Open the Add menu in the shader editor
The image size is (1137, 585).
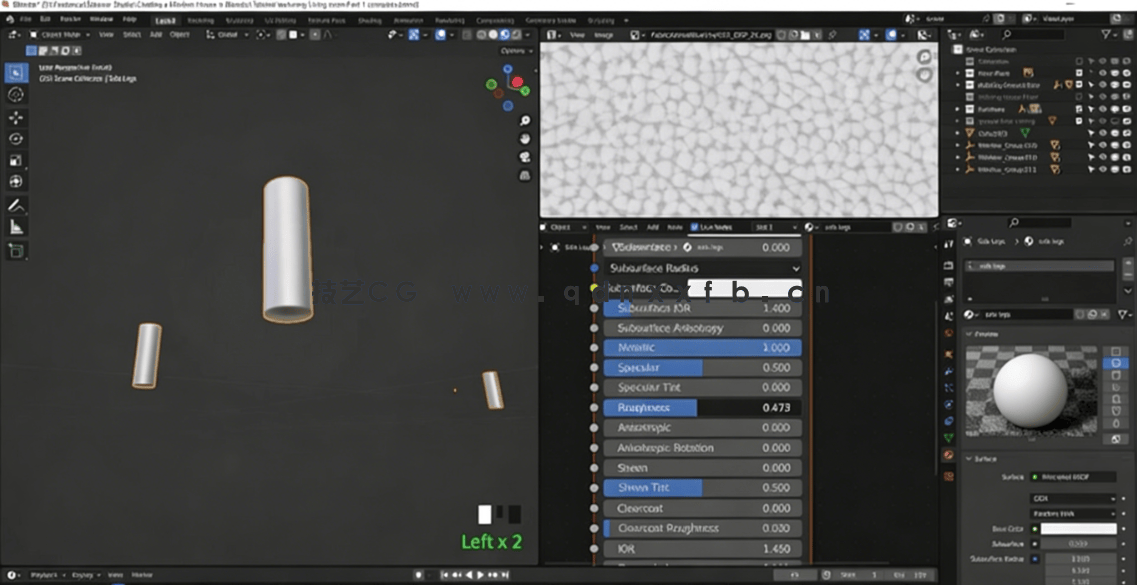click(652, 227)
